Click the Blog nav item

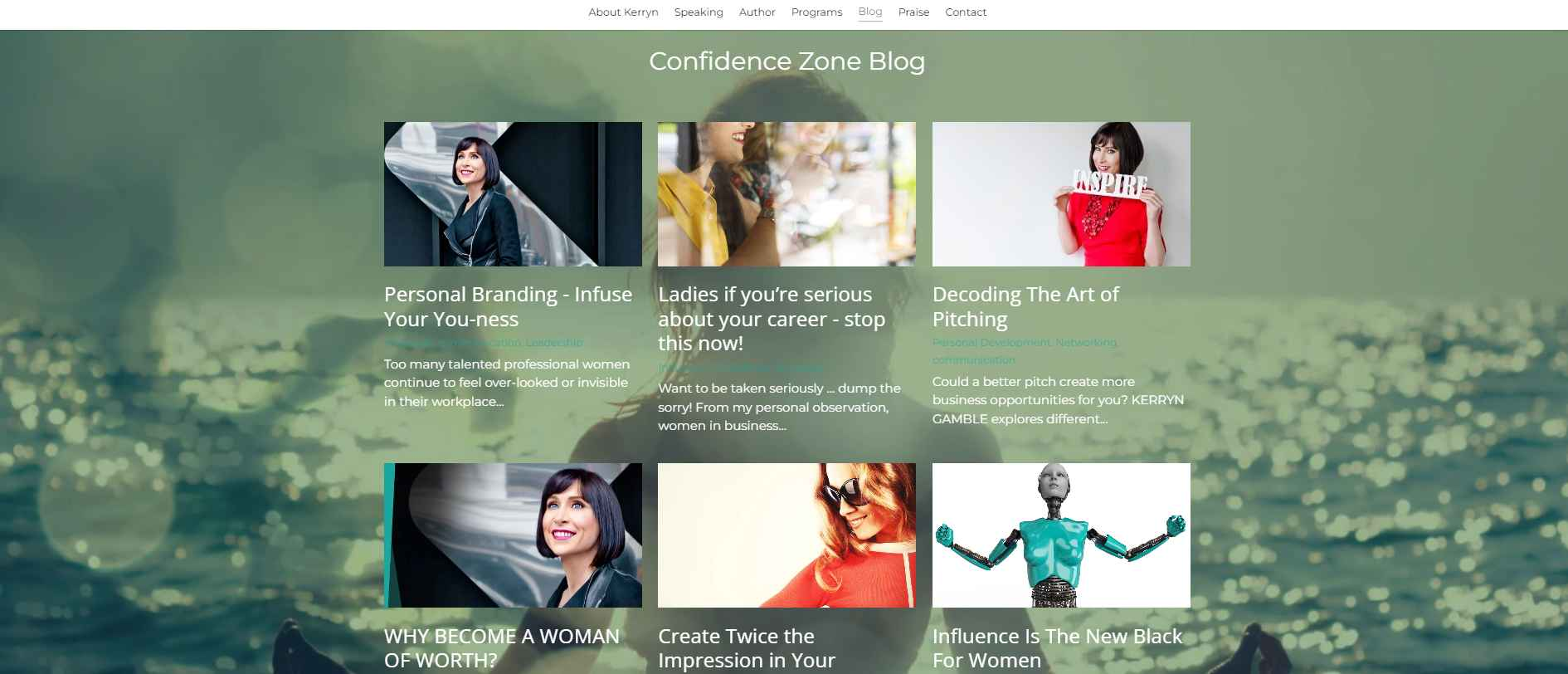pyautogui.click(x=870, y=12)
